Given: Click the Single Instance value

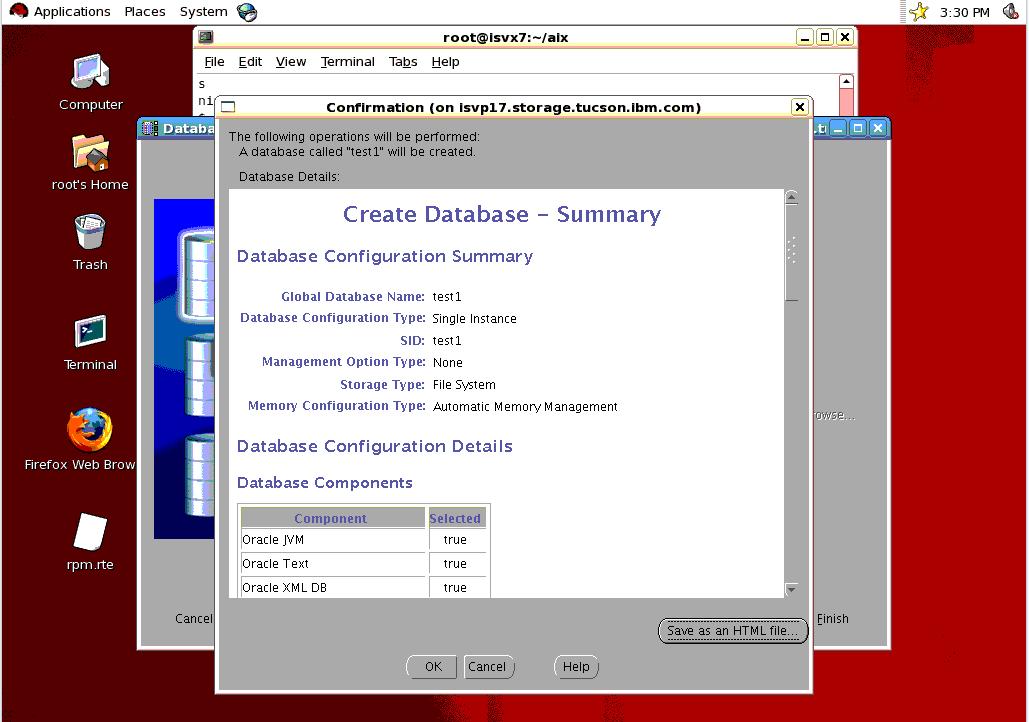Looking at the screenshot, I should click(x=474, y=318).
